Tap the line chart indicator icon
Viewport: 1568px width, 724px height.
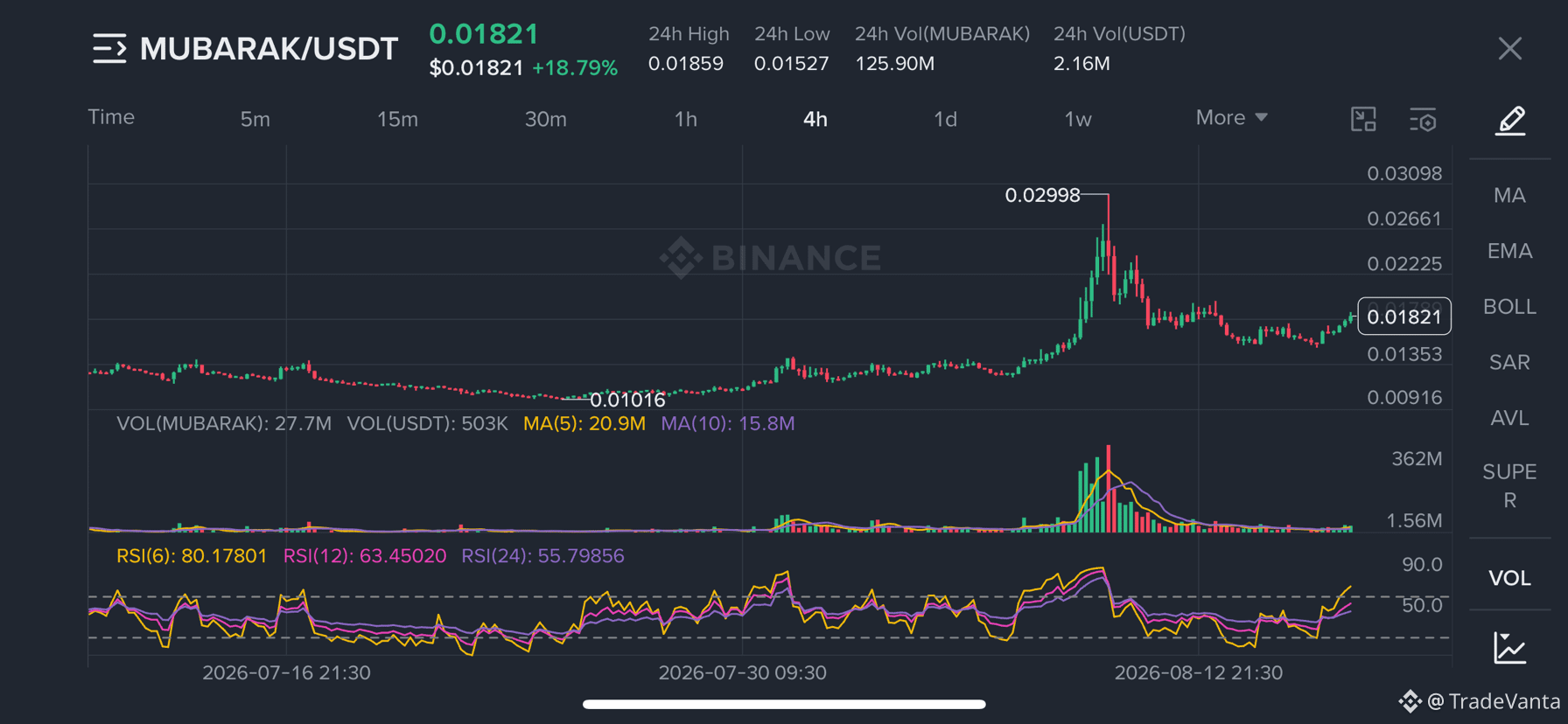1509,648
